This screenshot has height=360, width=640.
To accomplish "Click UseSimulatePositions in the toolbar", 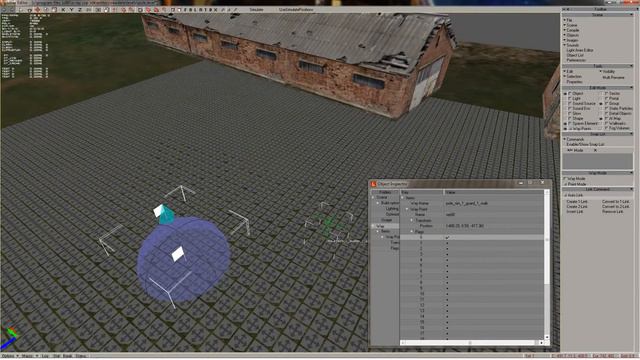I will coord(296,9).
